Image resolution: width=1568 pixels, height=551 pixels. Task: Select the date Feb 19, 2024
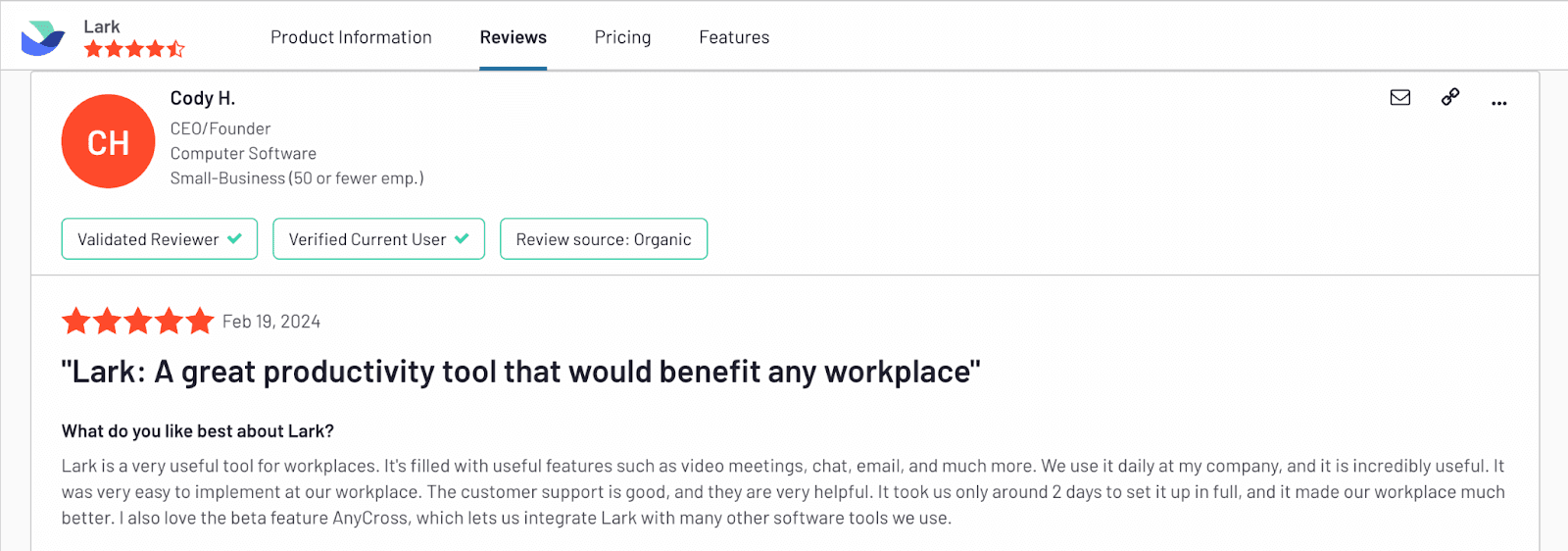point(271,322)
